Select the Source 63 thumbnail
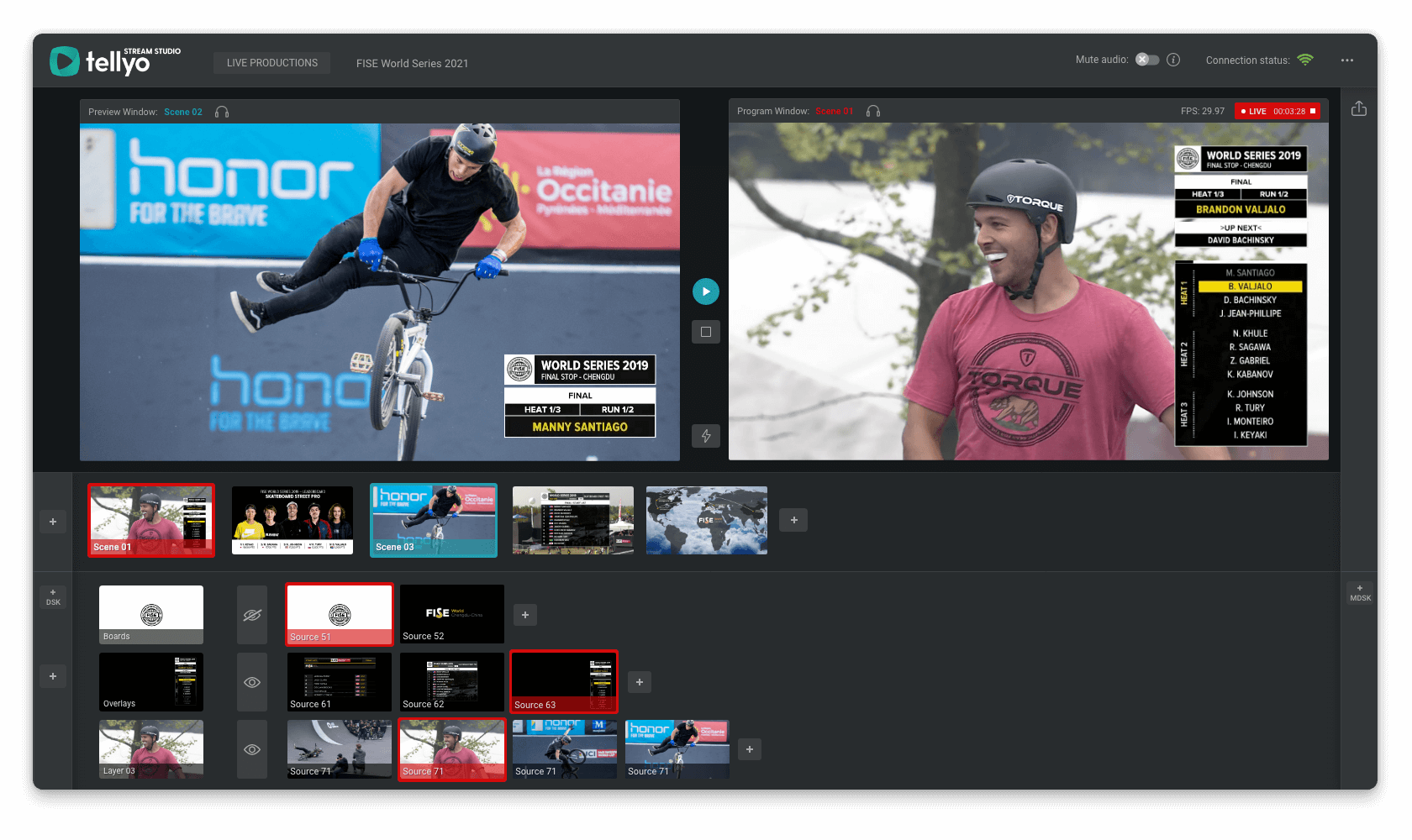This screenshot has height=840, width=1412. tap(564, 682)
